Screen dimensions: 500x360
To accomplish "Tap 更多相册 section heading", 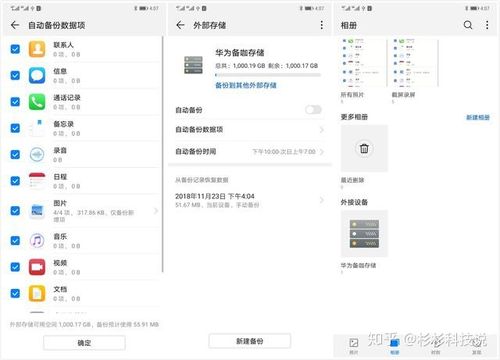I will pyautogui.click(x=354, y=117).
